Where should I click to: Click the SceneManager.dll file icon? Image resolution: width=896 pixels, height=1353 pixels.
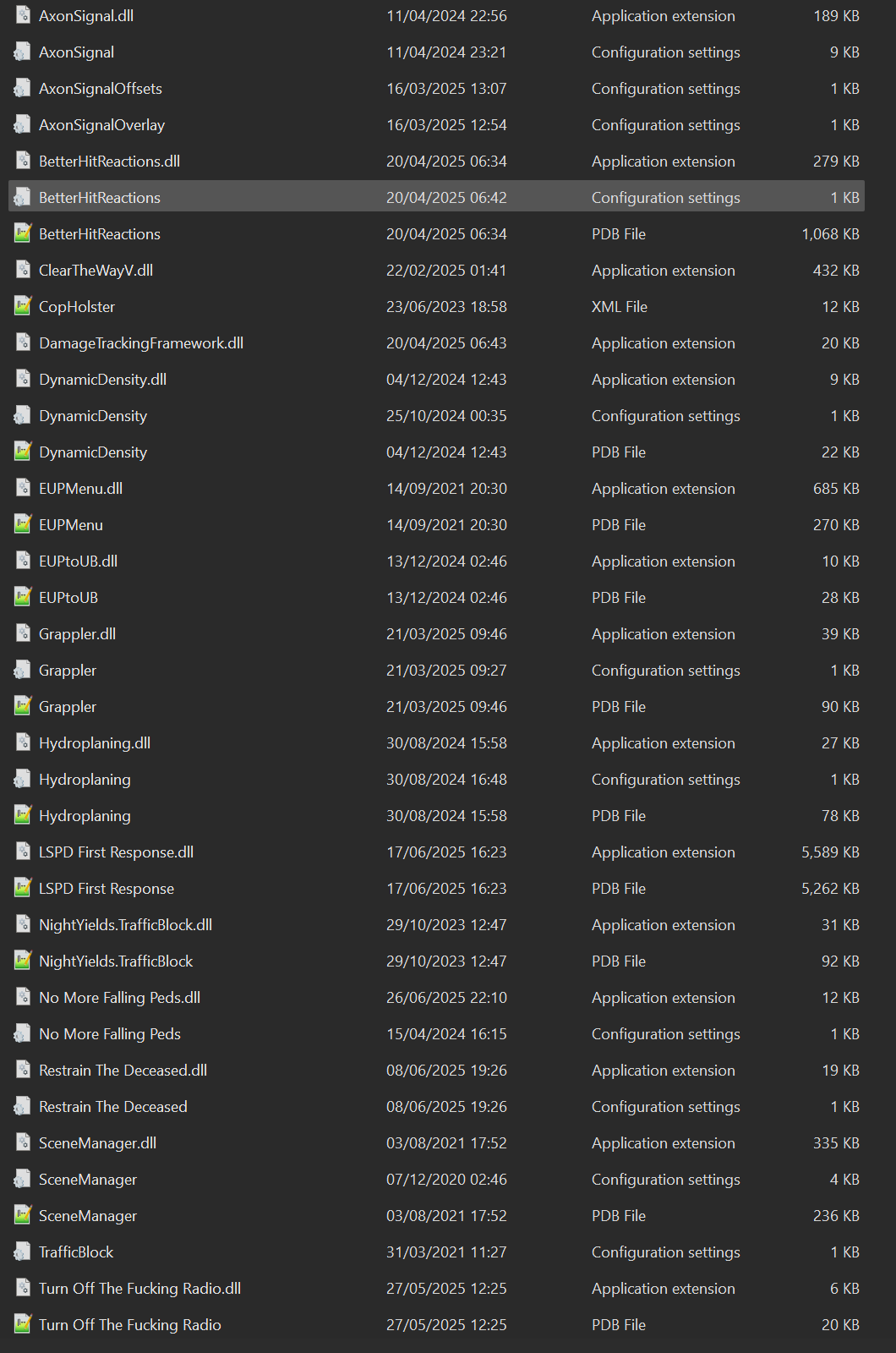coord(23,1143)
